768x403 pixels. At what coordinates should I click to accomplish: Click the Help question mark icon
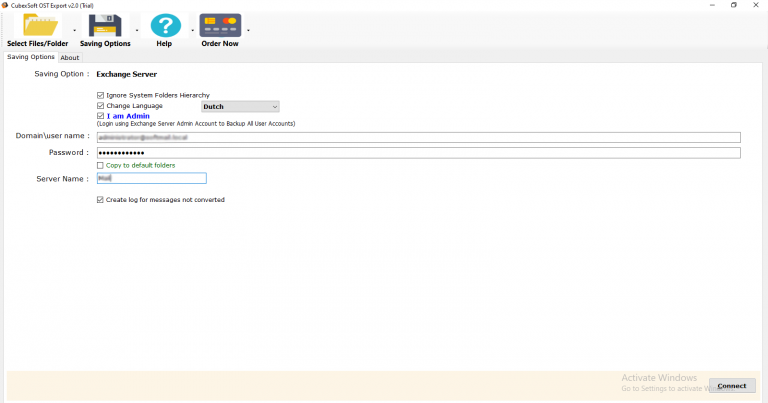tap(165, 25)
